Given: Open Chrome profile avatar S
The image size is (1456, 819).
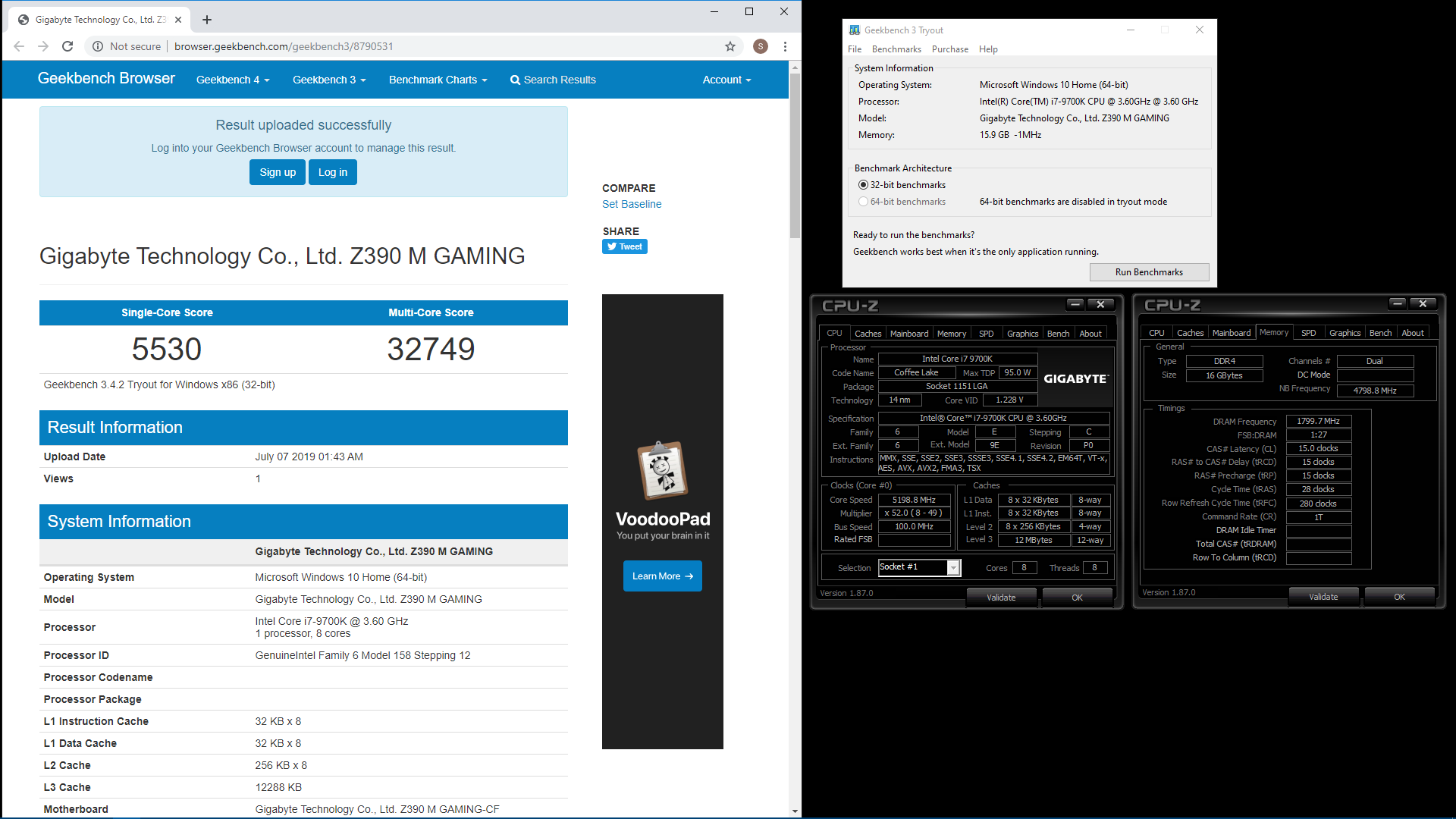Looking at the screenshot, I should 761,46.
